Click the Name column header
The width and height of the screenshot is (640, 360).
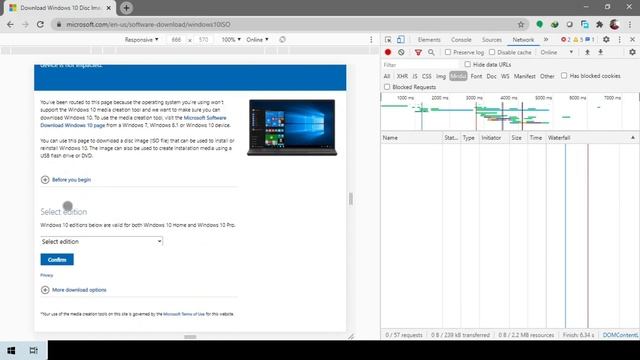point(411,138)
